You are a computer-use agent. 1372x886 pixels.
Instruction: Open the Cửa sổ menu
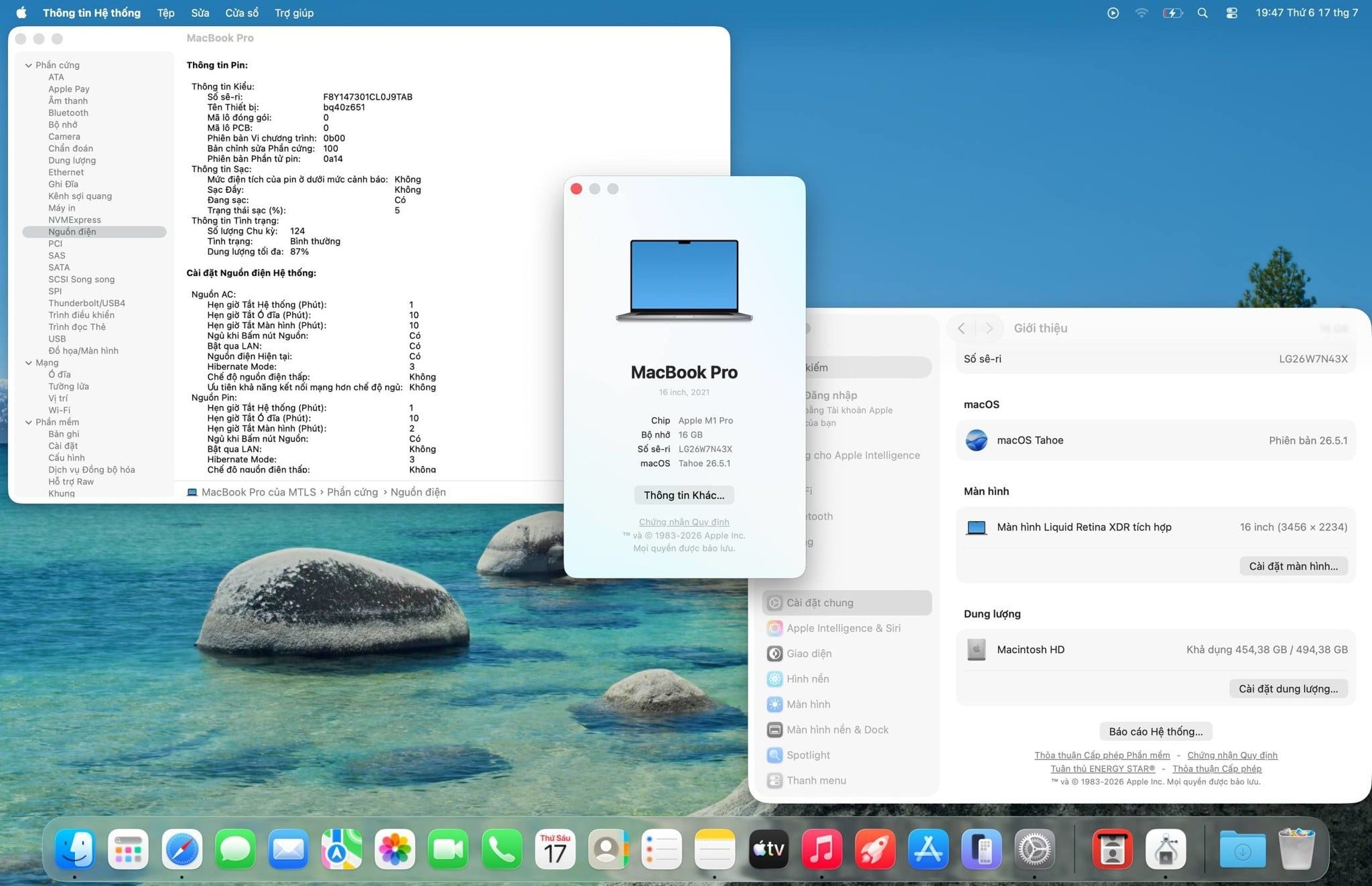click(242, 13)
